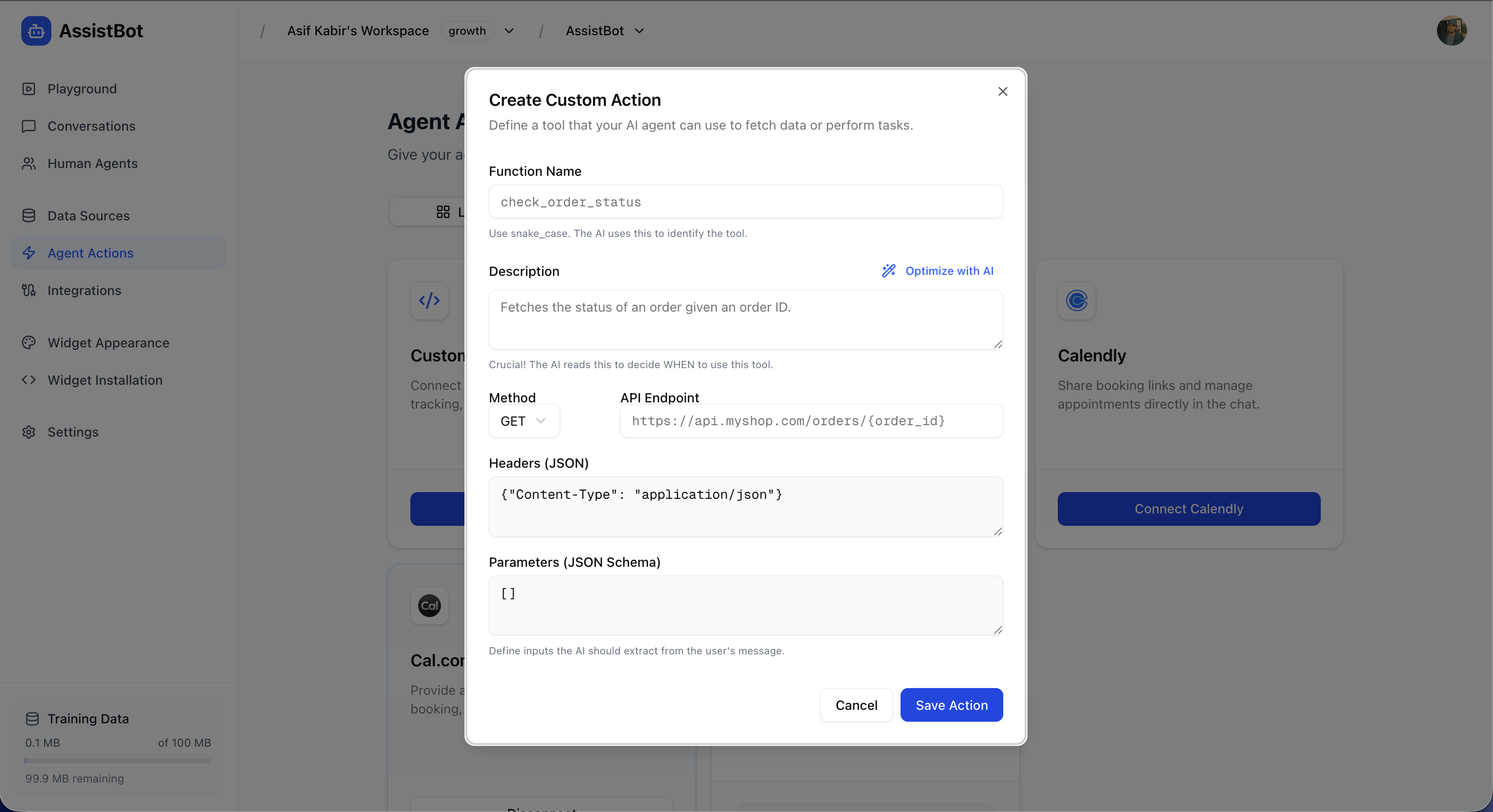1493x812 pixels.
Task: Click the Training Data usage bar
Action: pyautogui.click(x=117, y=761)
